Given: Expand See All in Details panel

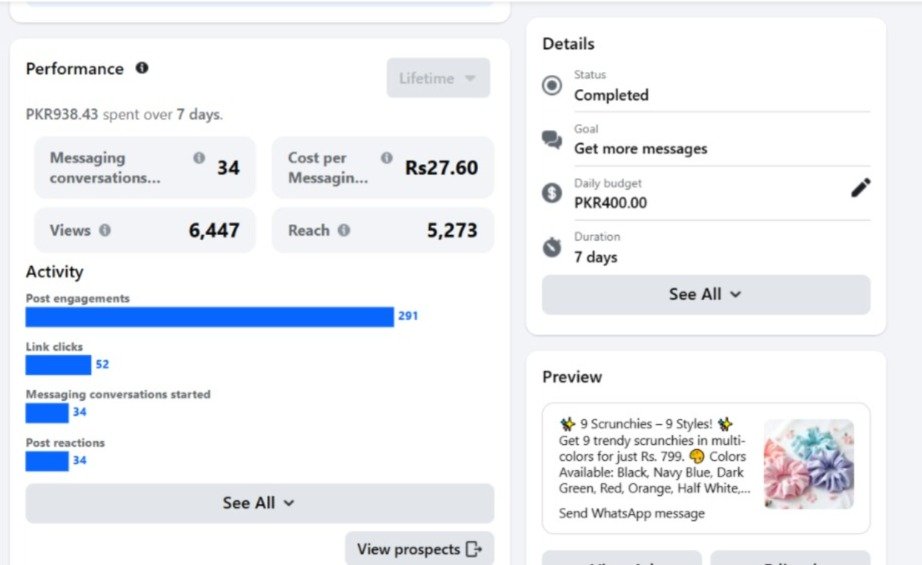Looking at the screenshot, I should pos(705,294).
